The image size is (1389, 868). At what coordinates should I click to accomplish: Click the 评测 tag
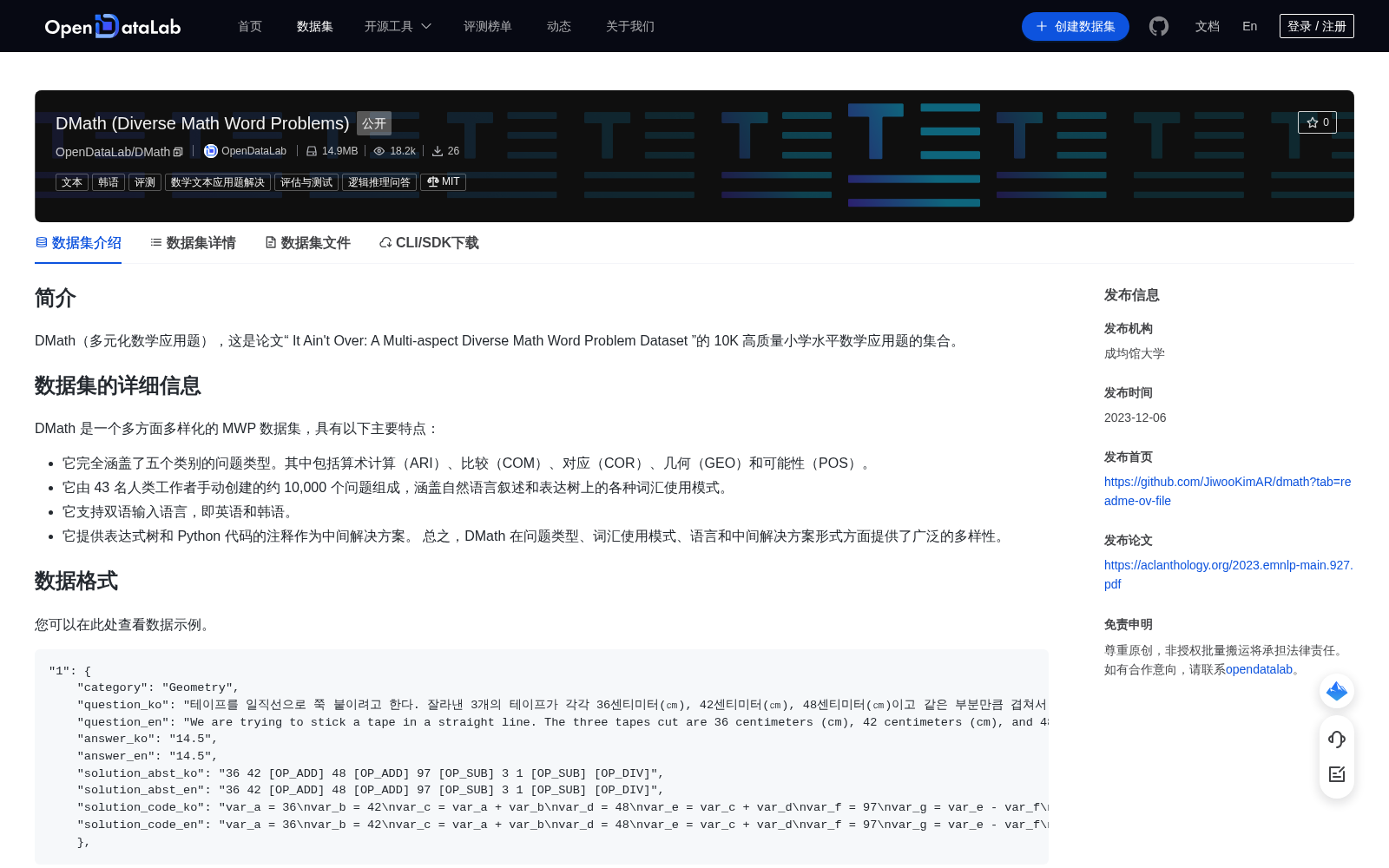coord(145,182)
